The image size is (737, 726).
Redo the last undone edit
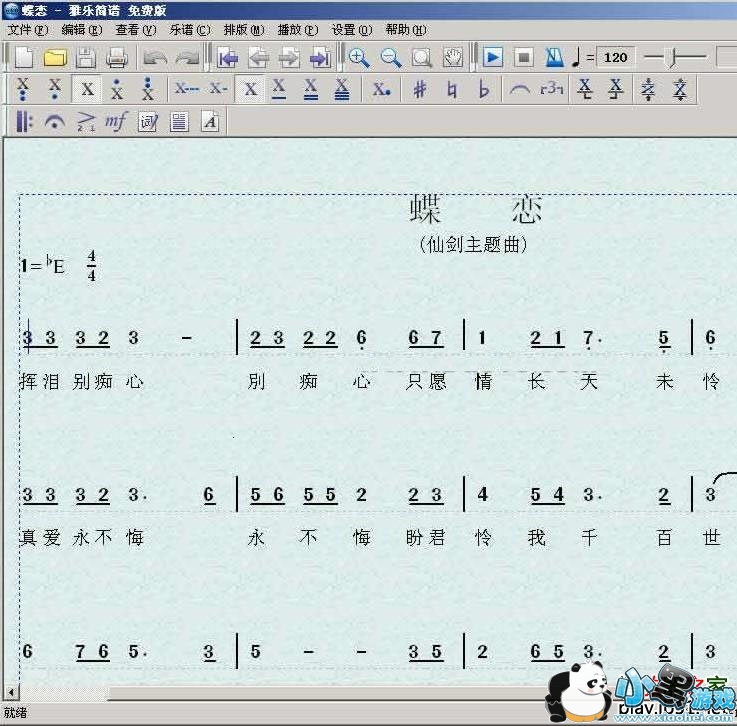click(187, 58)
